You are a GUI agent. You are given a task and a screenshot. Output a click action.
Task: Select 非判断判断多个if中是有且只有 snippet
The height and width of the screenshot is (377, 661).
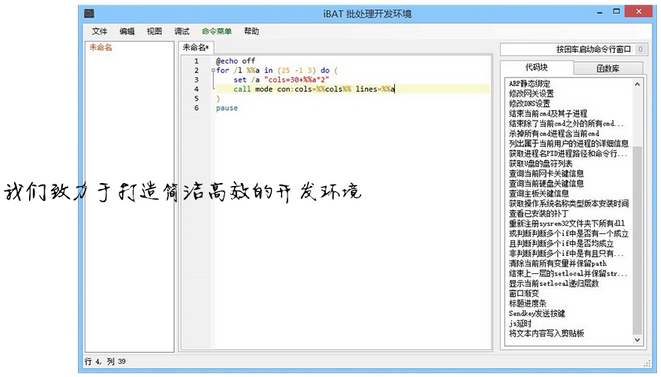point(566,253)
